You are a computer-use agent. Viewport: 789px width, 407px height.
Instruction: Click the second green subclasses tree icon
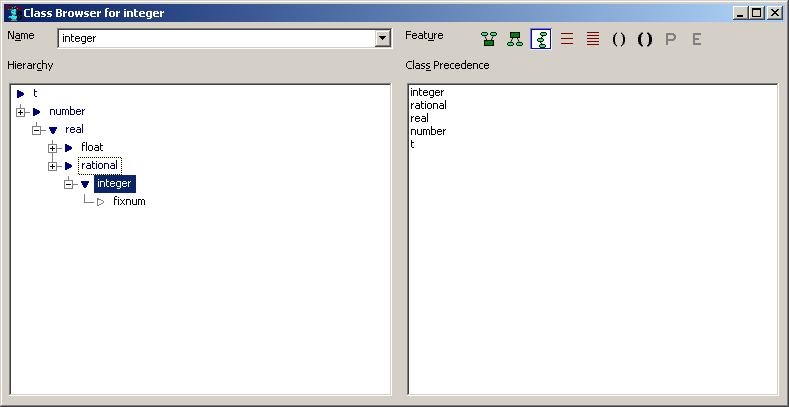(514, 39)
